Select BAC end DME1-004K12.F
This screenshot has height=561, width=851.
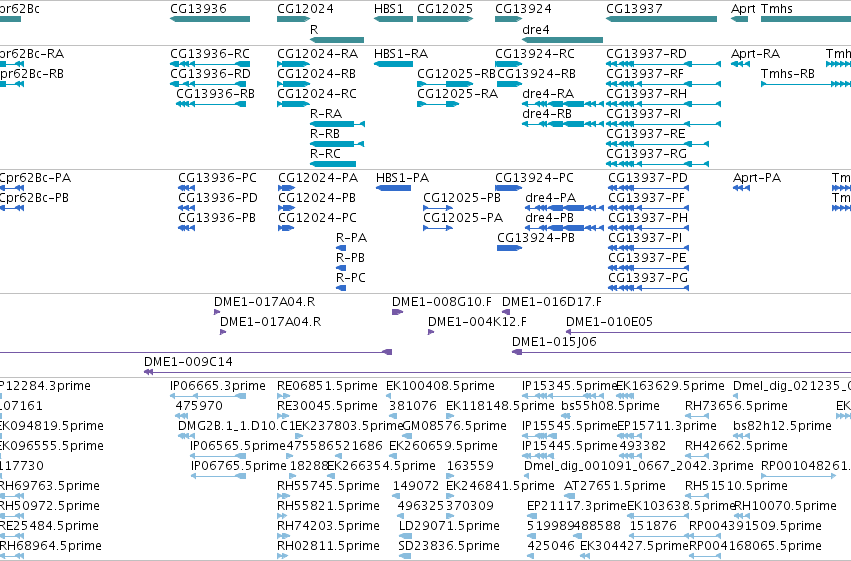pyautogui.click(x=477, y=322)
